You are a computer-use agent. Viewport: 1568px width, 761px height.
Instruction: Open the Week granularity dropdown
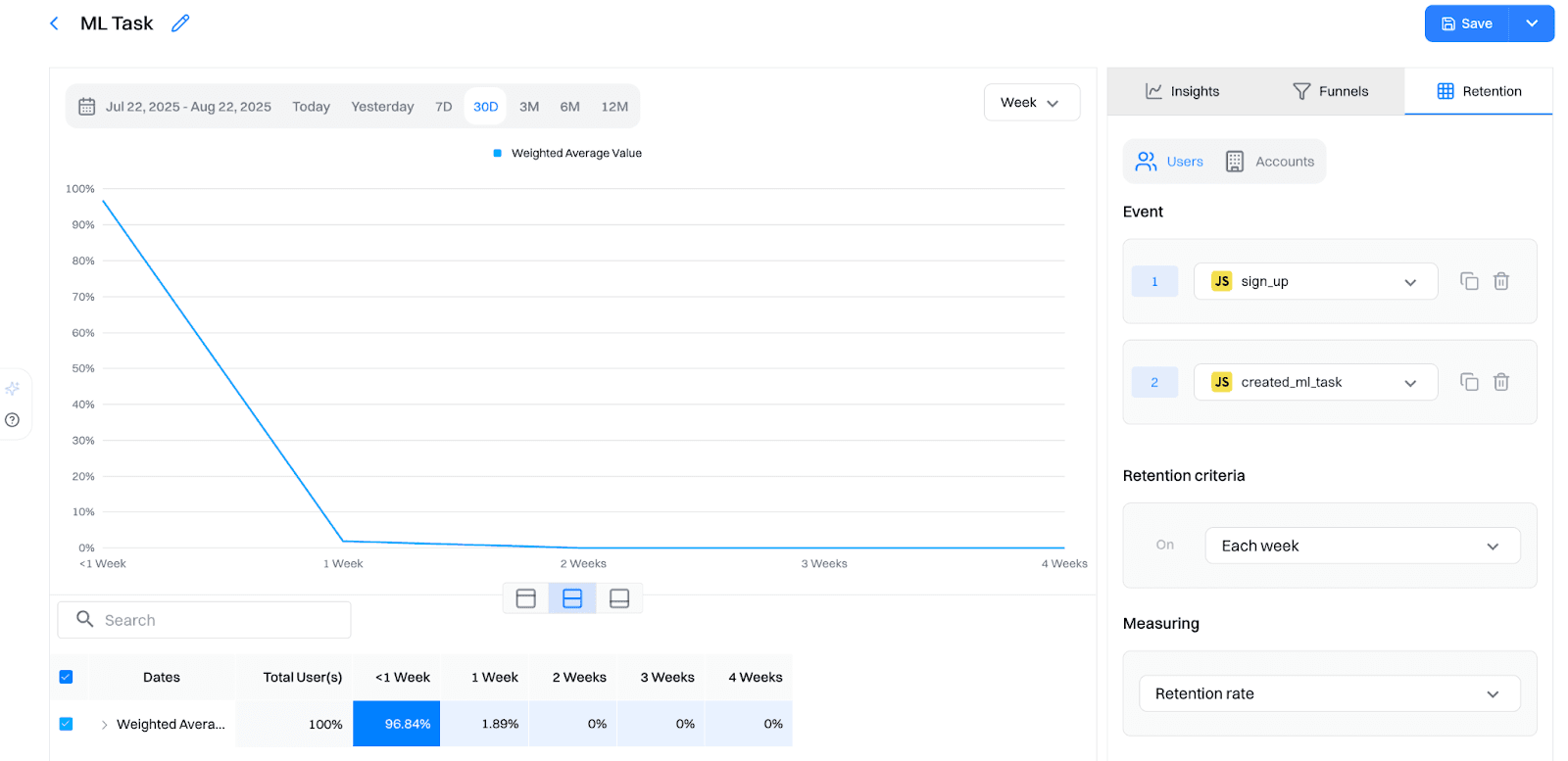click(x=1031, y=103)
